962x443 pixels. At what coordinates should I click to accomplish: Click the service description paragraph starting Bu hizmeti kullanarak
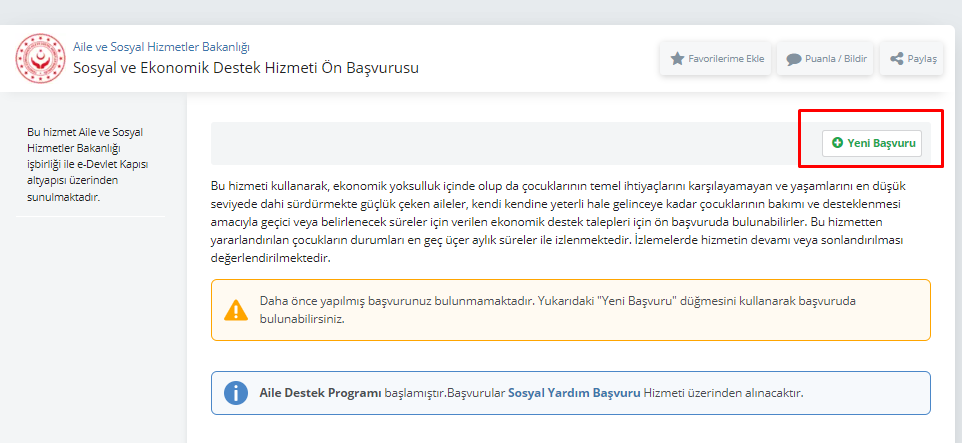click(558, 222)
